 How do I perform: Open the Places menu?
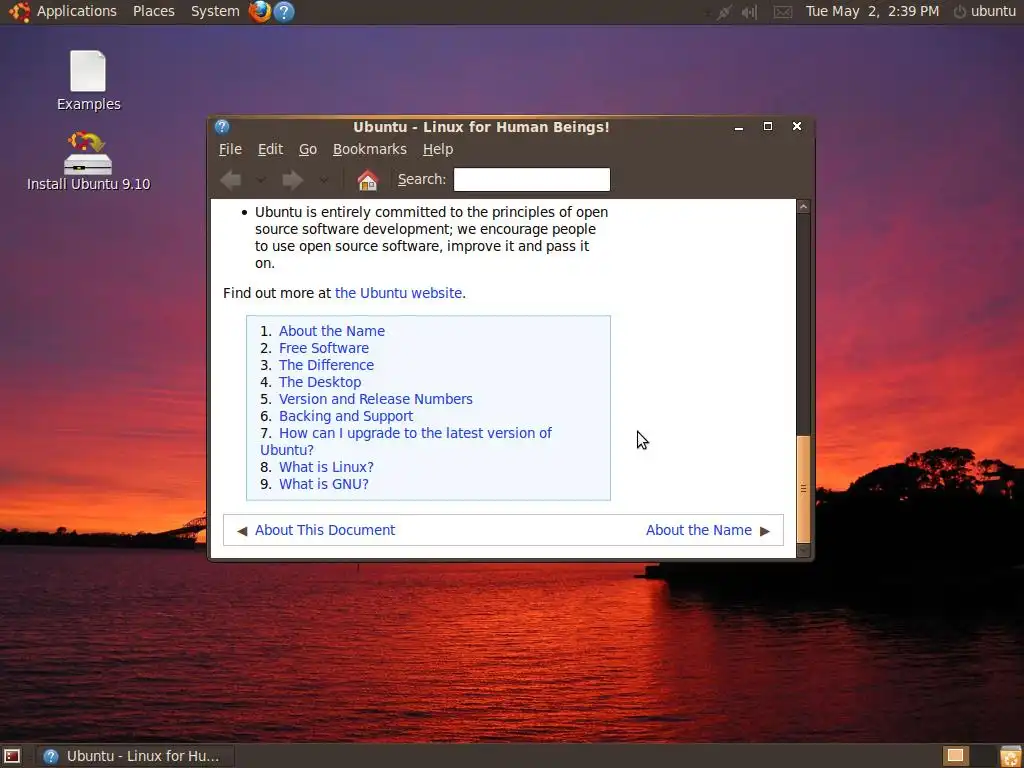point(153,11)
